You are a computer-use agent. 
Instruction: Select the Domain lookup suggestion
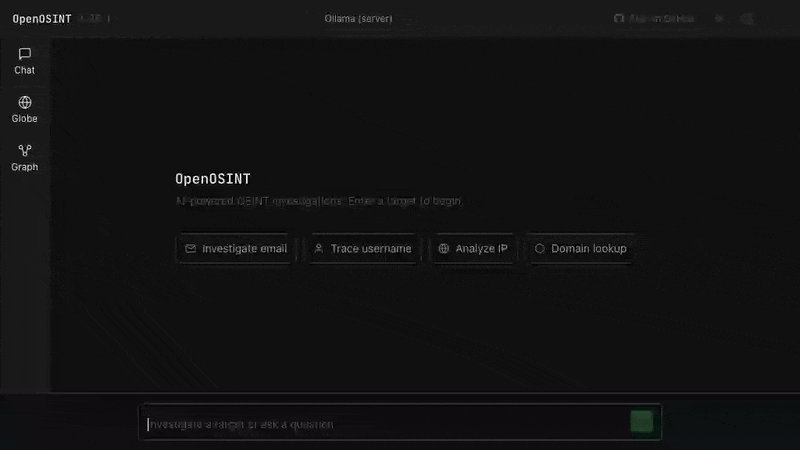pos(581,248)
